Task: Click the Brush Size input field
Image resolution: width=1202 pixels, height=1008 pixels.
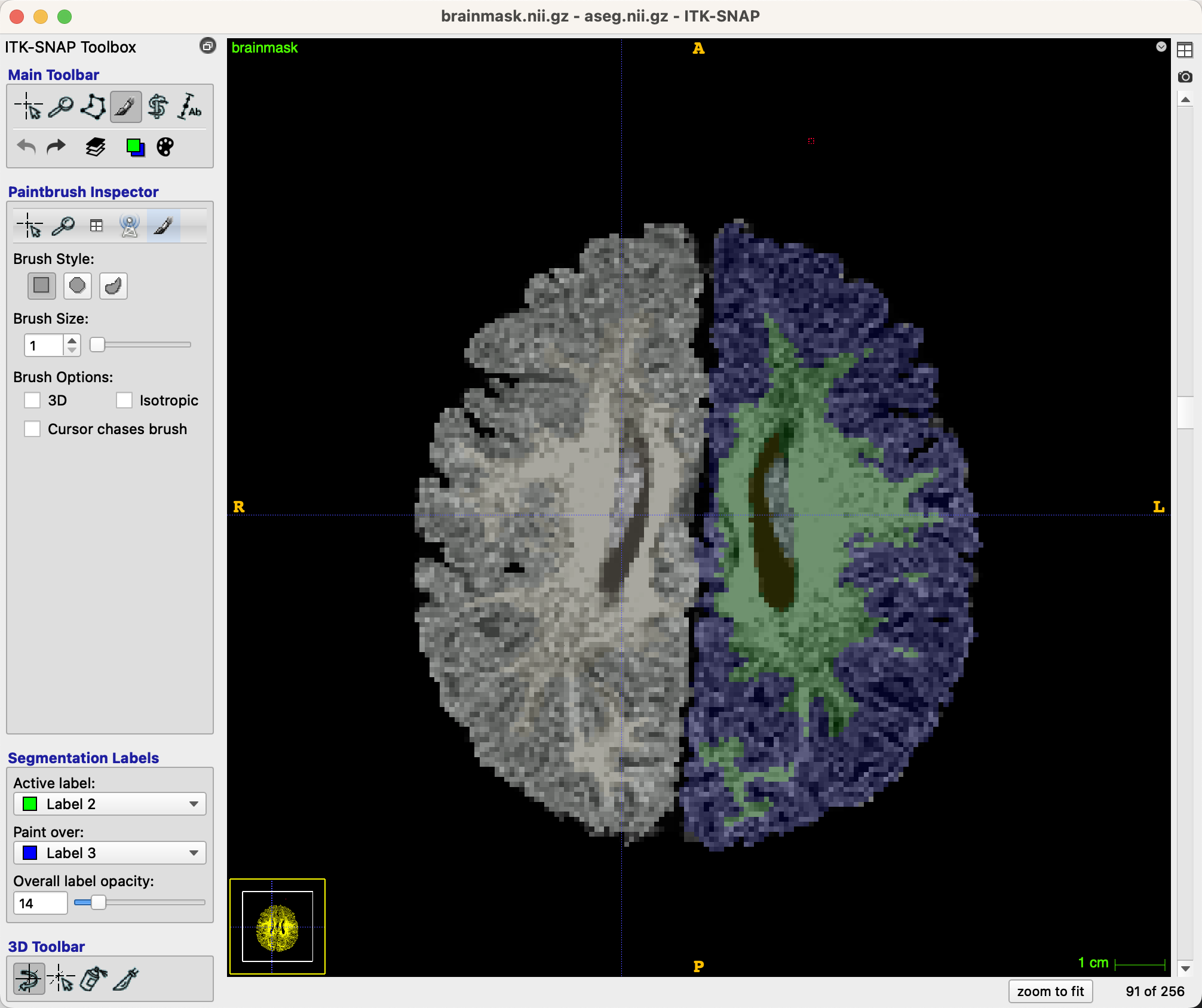Action: pyautogui.click(x=44, y=345)
